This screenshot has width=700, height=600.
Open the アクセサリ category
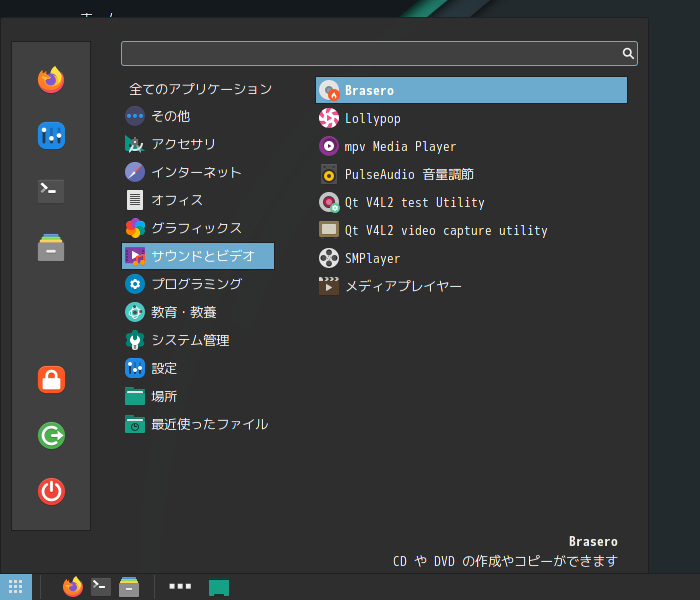click(x=198, y=144)
